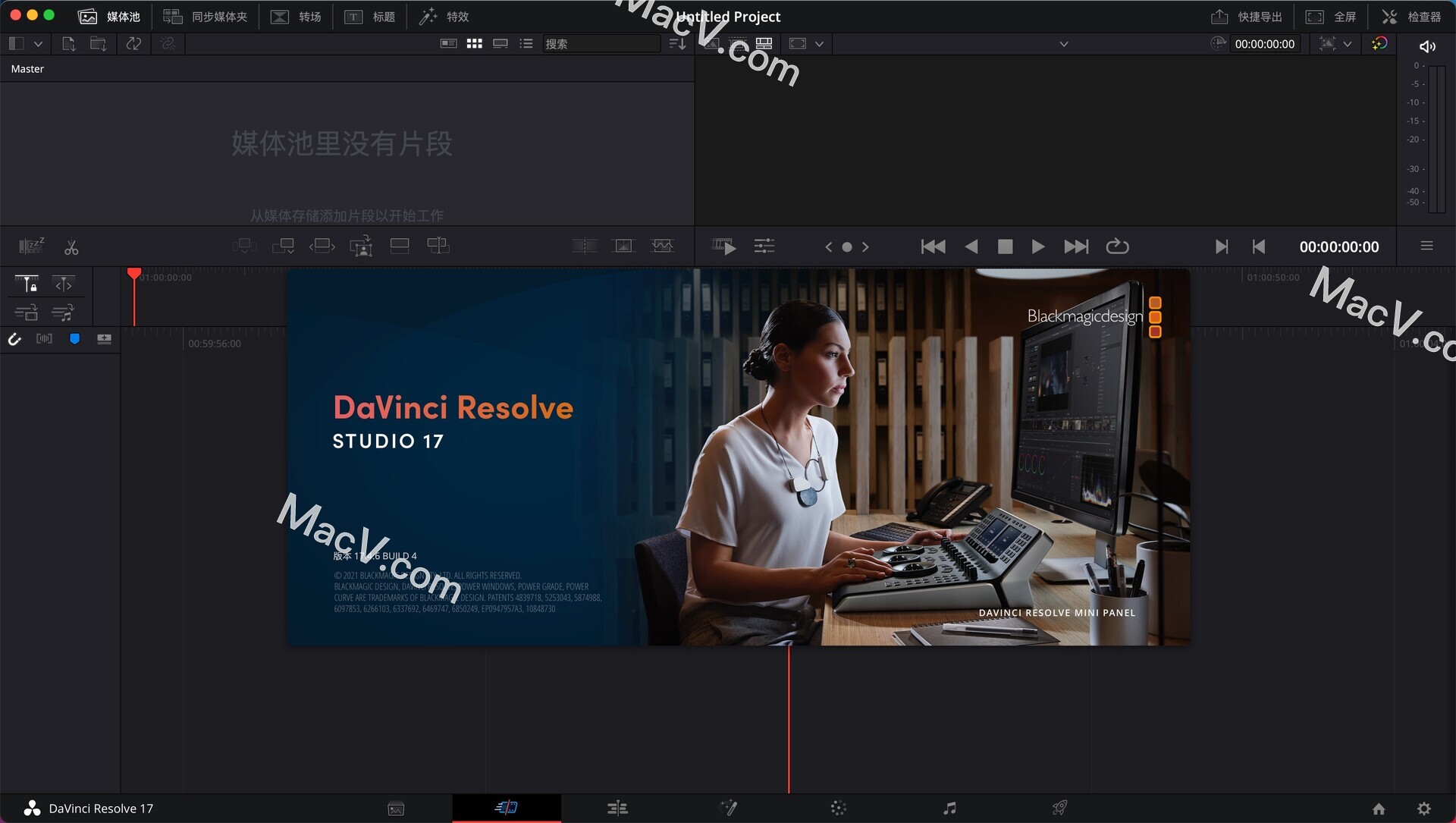Select source tape viewer mode

point(738,43)
